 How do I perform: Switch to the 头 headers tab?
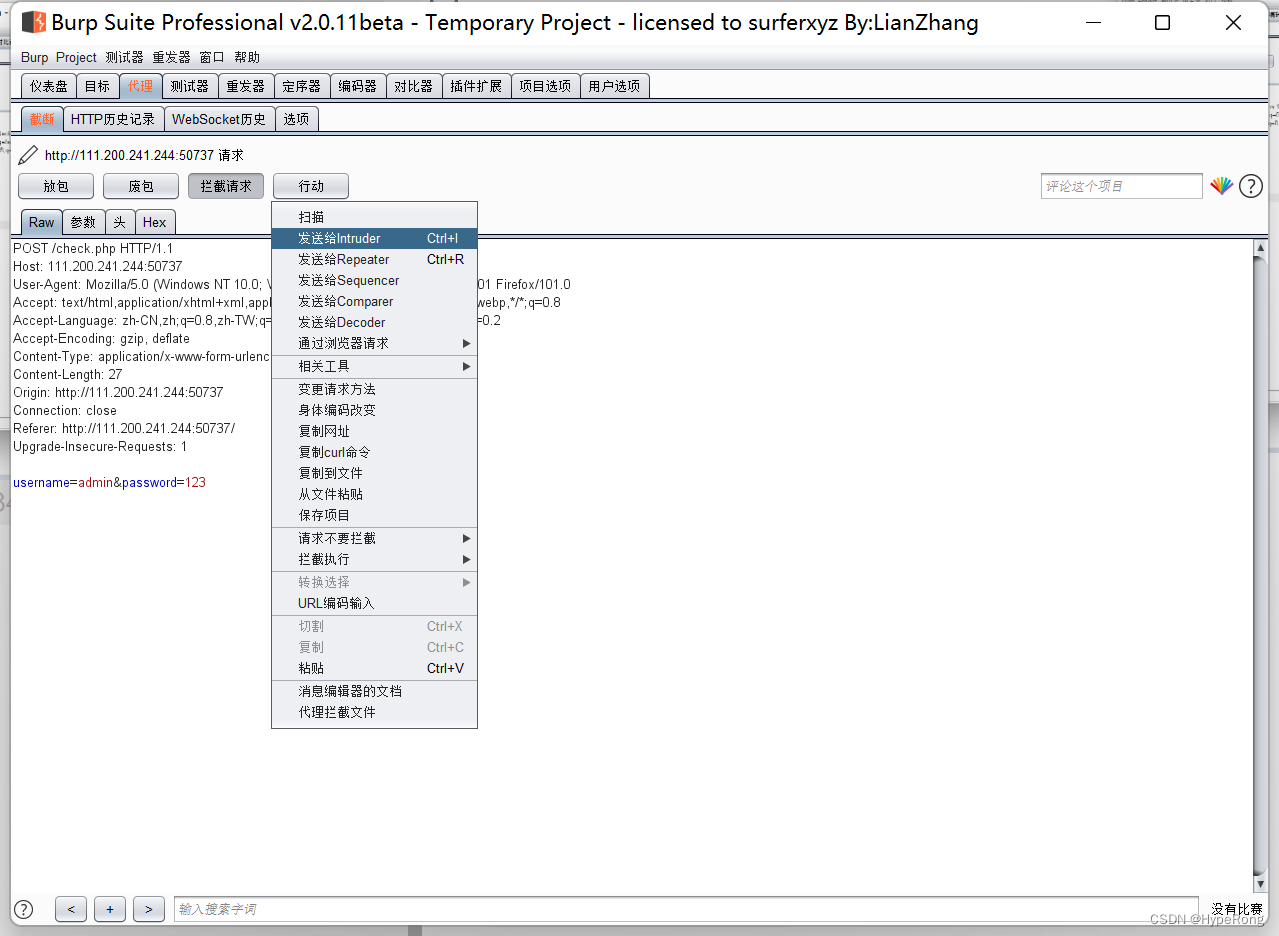[x=119, y=222]
